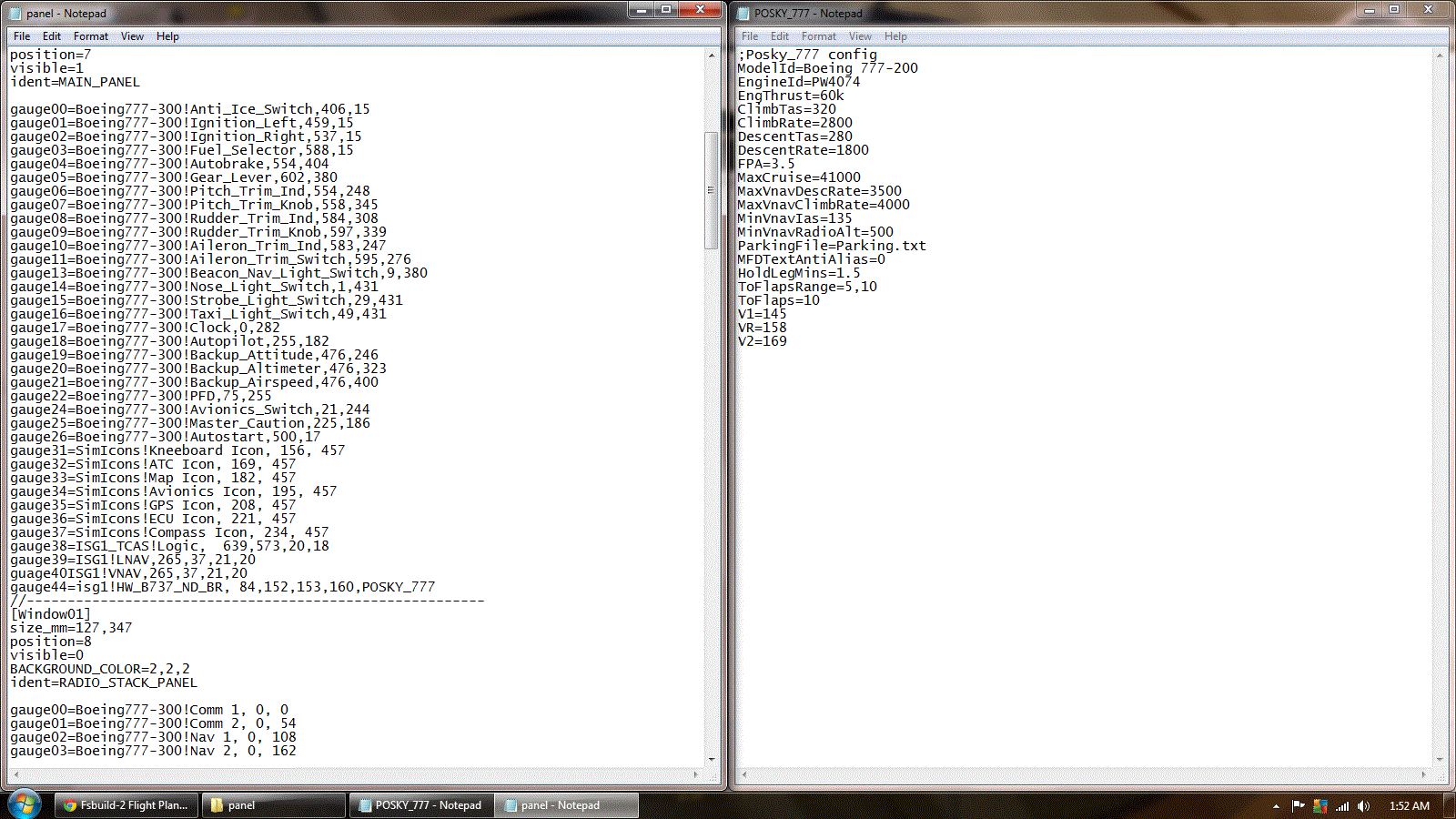Click line 'V2=169' in POSKY_777 Notepad

[763, 341]
